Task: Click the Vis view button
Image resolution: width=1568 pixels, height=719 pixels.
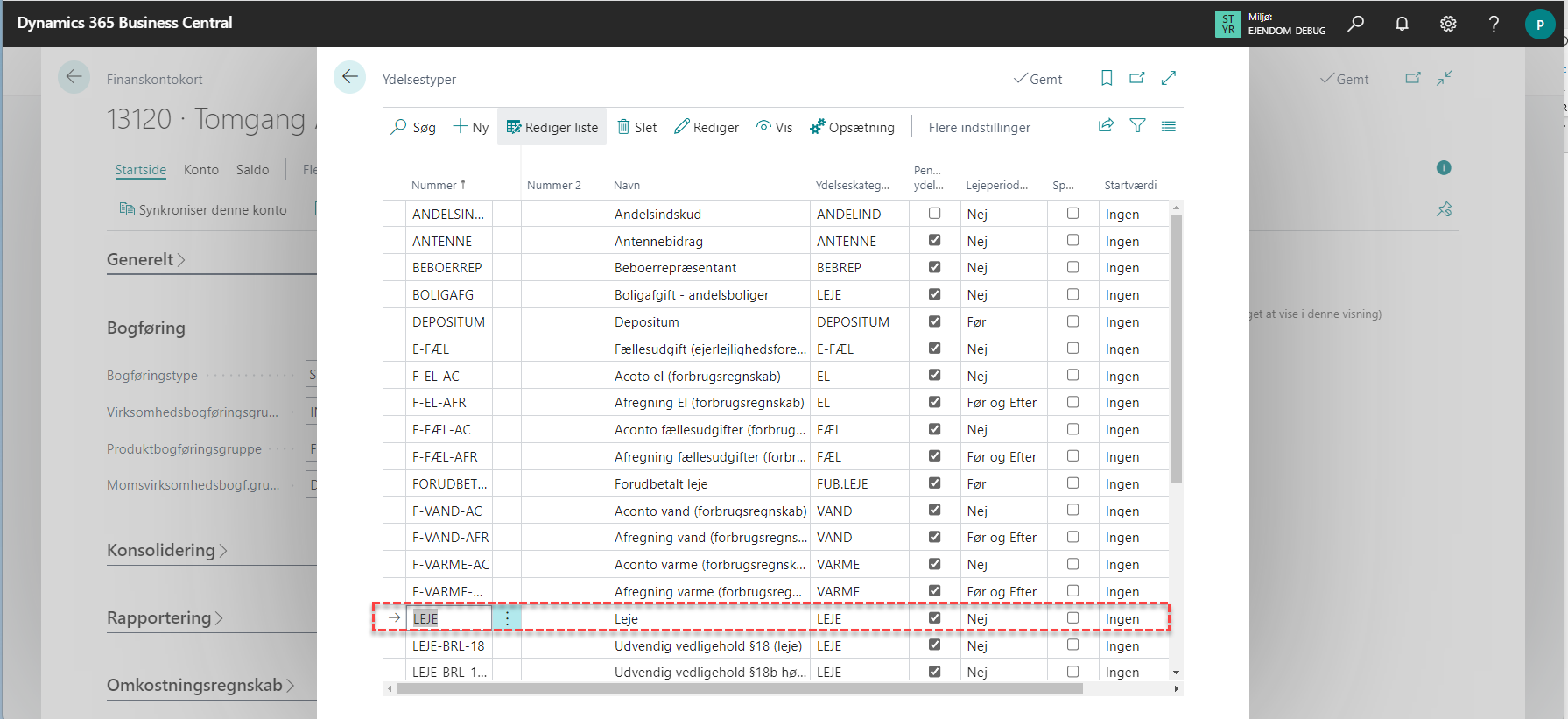Action: click(775, 127)
